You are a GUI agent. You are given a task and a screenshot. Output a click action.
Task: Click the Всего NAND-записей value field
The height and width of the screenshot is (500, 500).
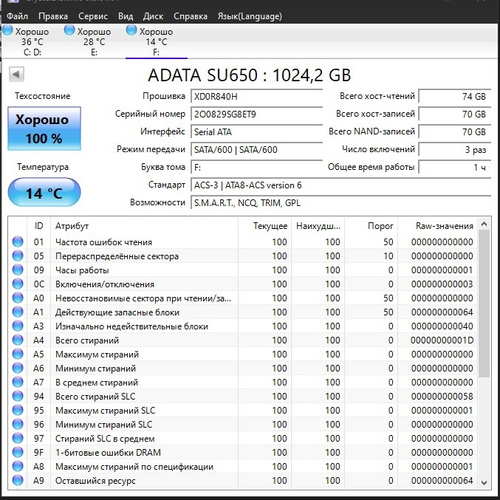click(455, 132)
